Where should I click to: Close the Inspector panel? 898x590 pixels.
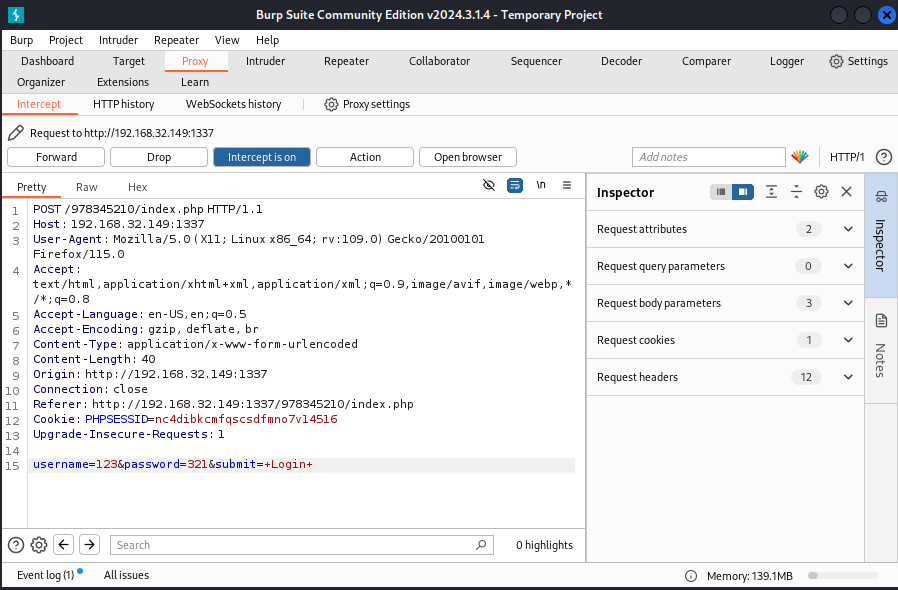point(846,192)
